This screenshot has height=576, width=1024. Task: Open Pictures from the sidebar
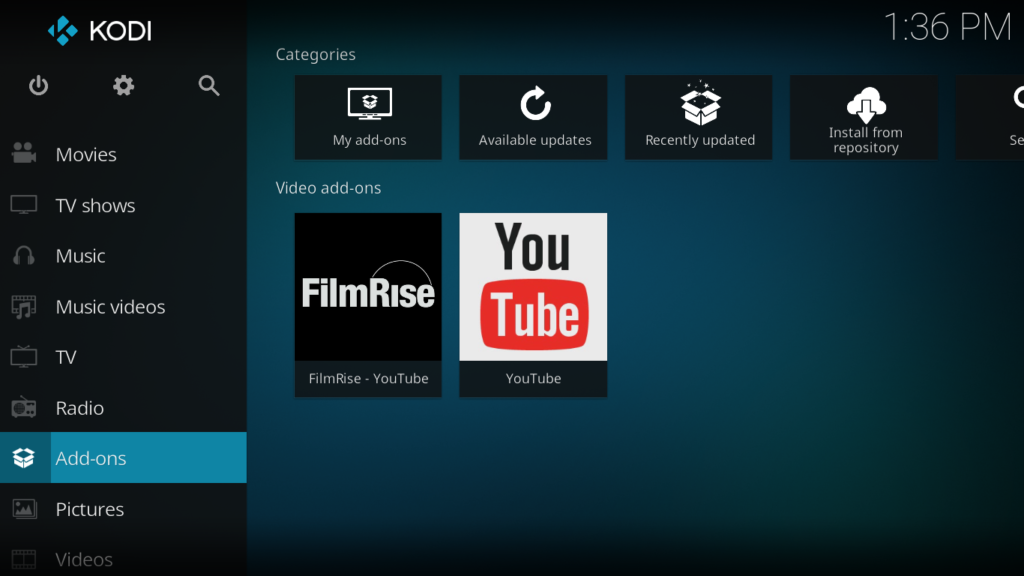123,509
